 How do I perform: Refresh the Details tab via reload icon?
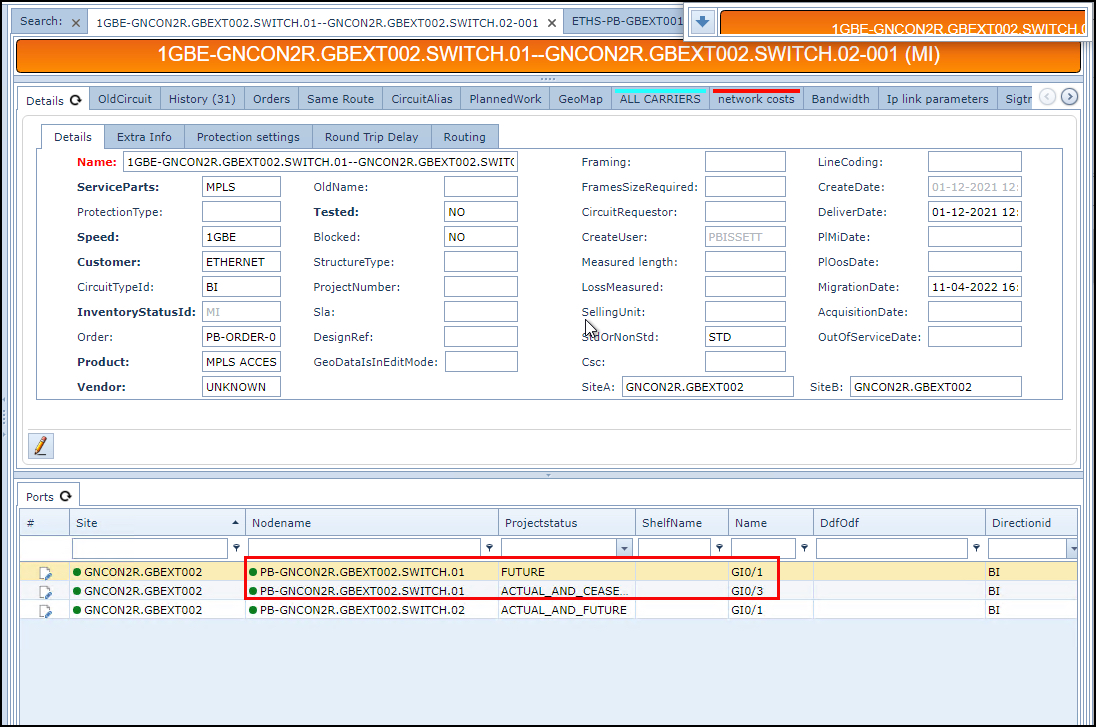coord(75,100)
